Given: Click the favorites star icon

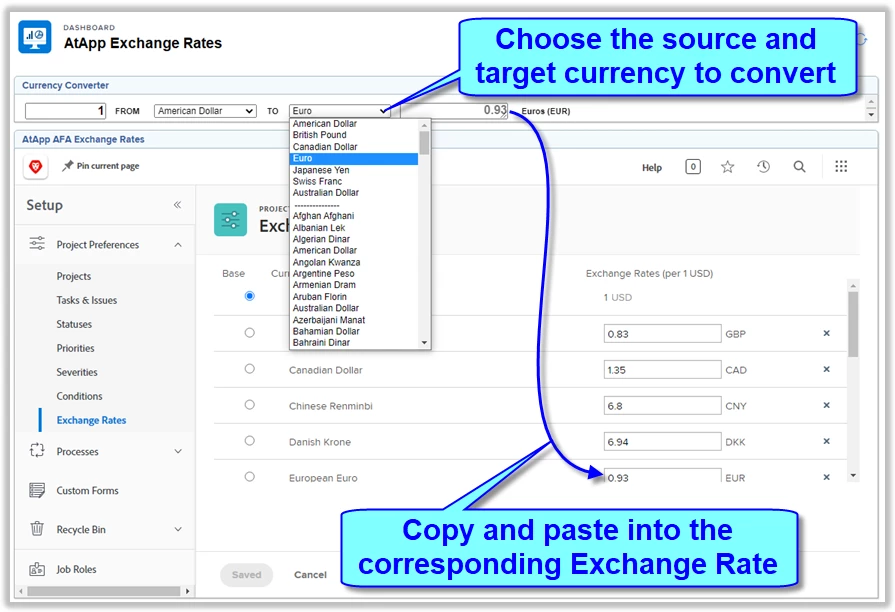Looking at the screenshot, I should (x=727, y=167).
